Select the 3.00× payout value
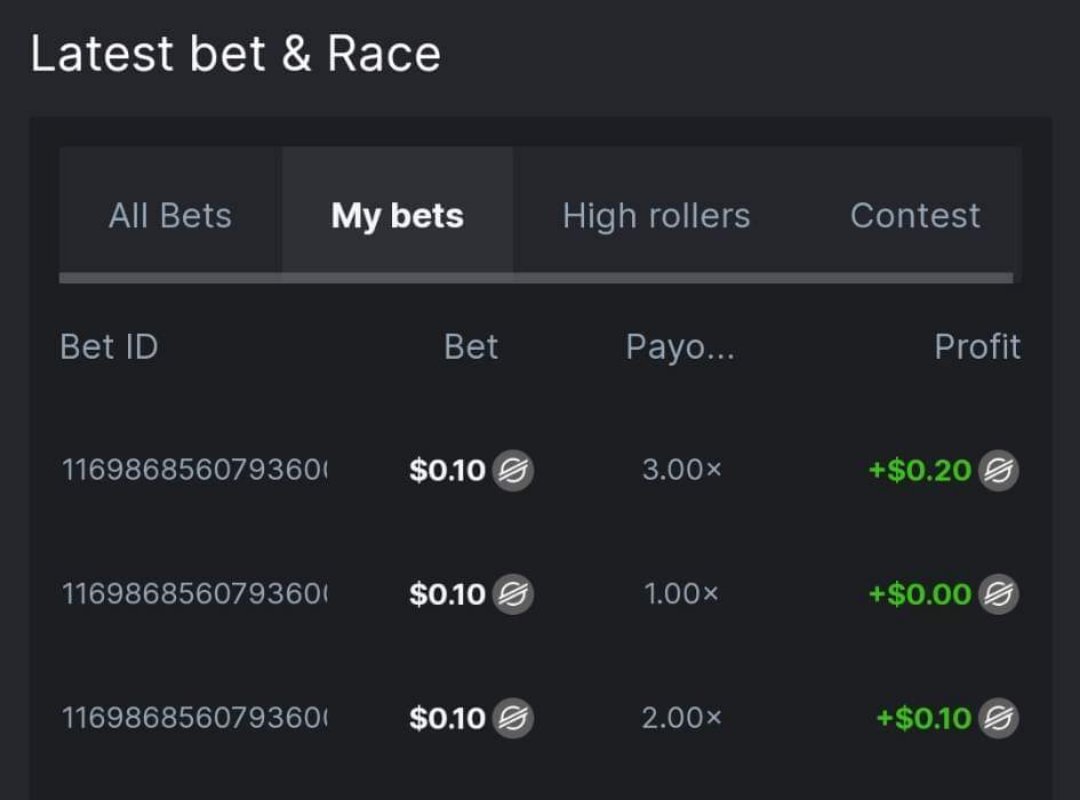The width and height of the screenshot is (1080, 800). tap(681, 469)
